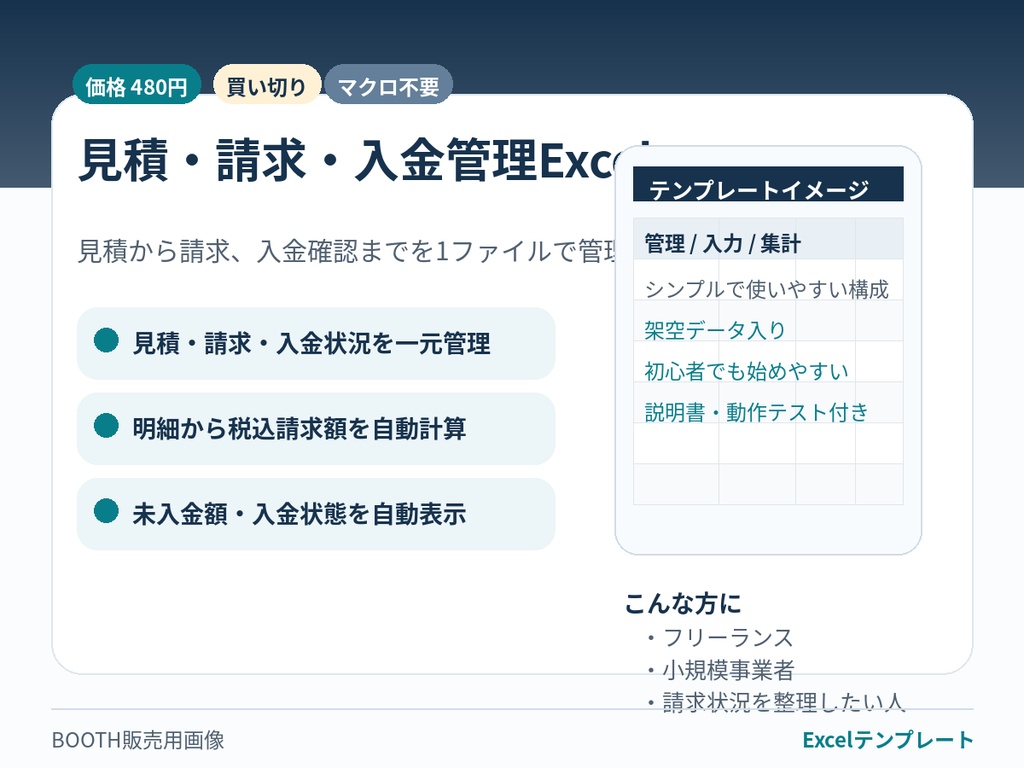Click the Excelテンプレート footer label

[x=888, y=740]
